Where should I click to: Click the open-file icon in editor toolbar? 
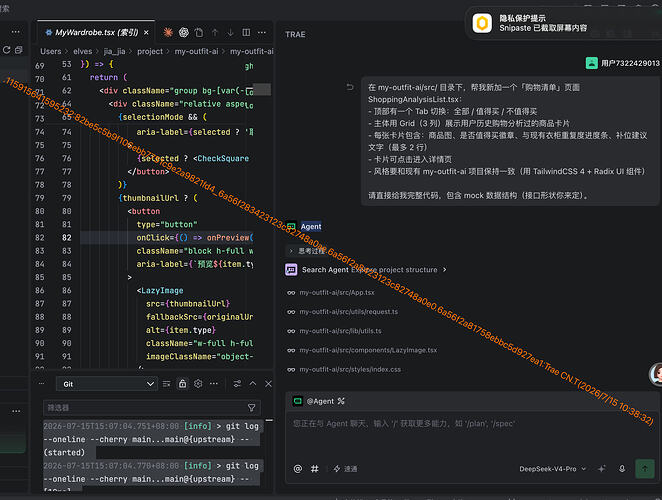coord(199,33)
